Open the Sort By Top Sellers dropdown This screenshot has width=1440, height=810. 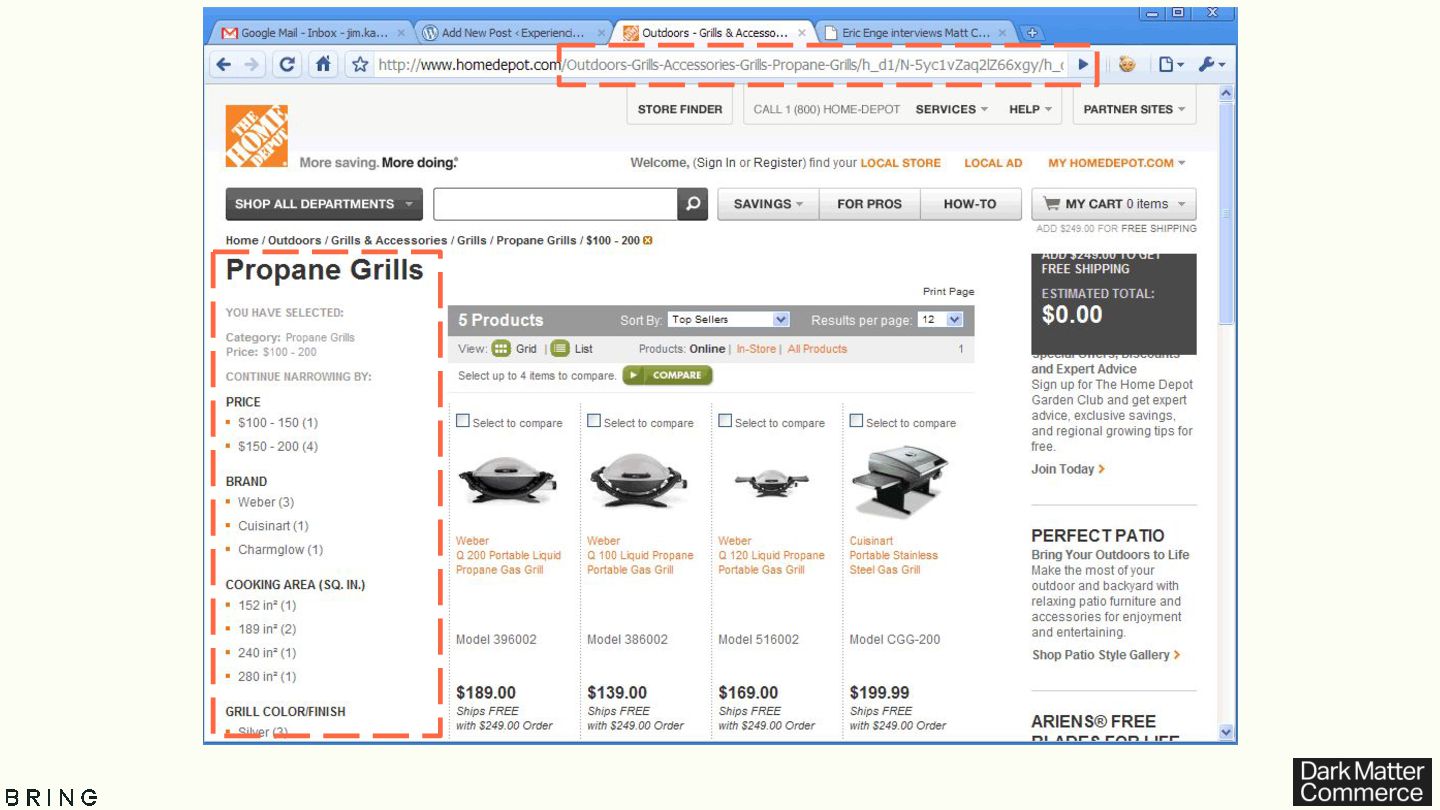pos(729,320)
